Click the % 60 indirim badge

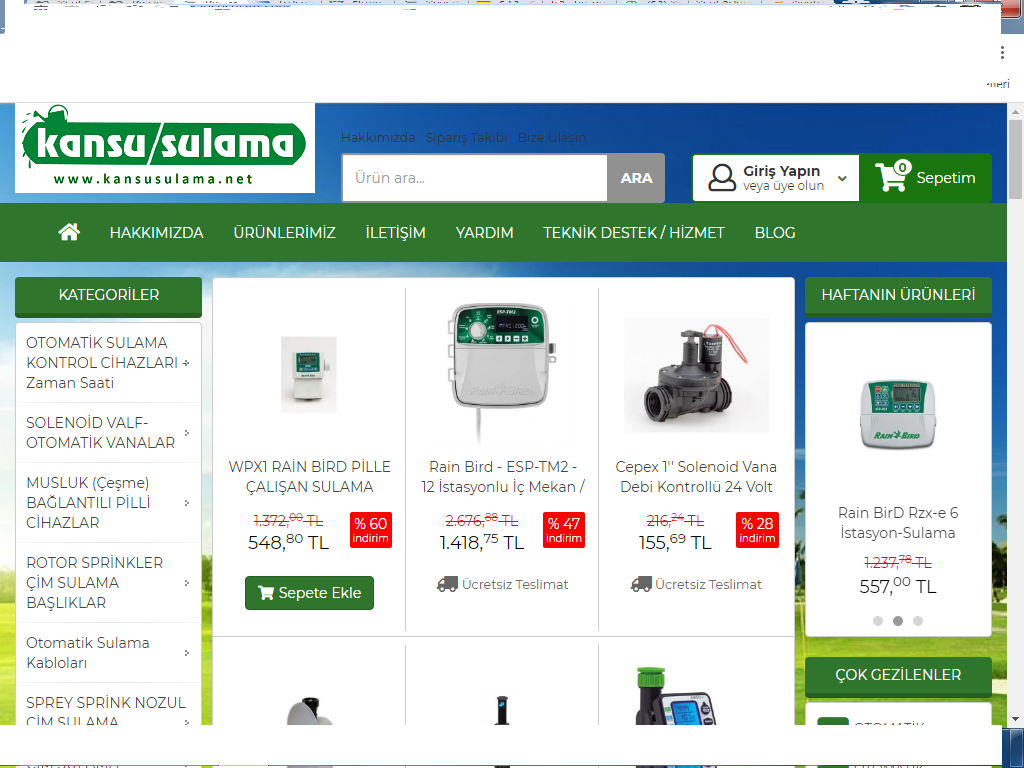click(371, 530)
